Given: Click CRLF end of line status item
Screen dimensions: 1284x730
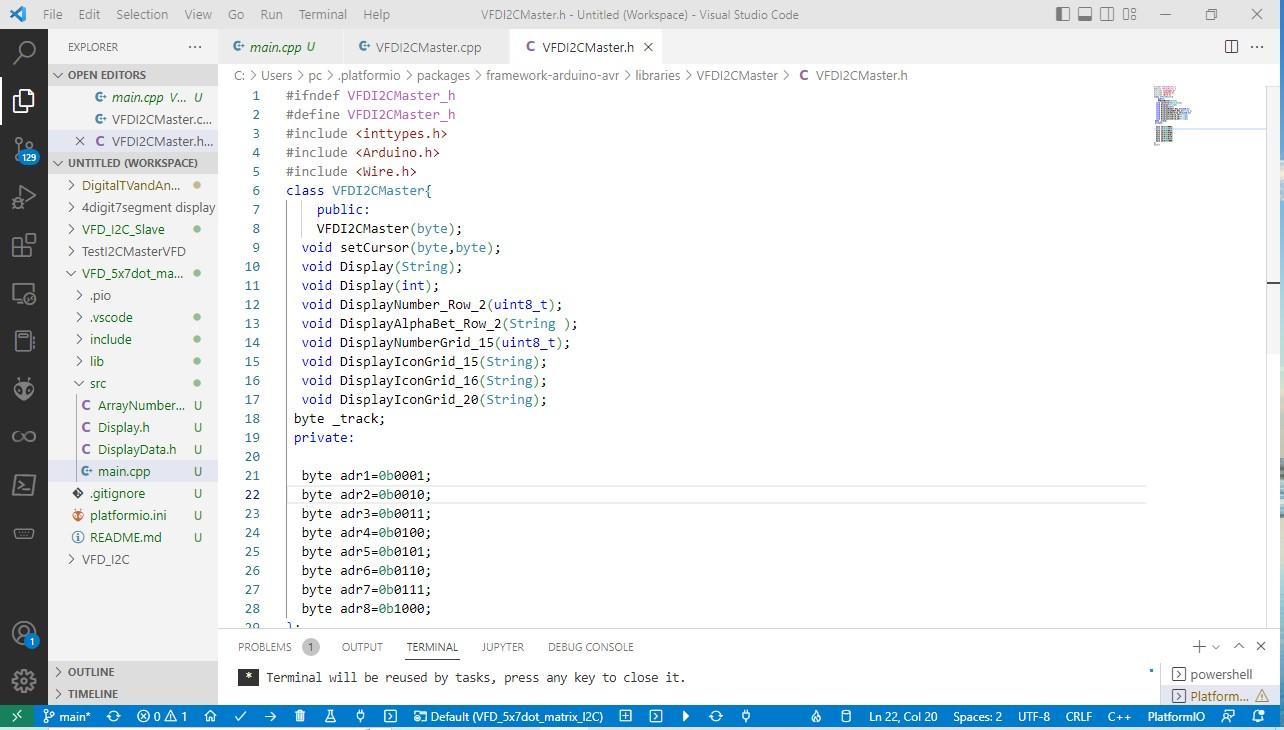Looking at the screenshot, I should point(1079,716).
